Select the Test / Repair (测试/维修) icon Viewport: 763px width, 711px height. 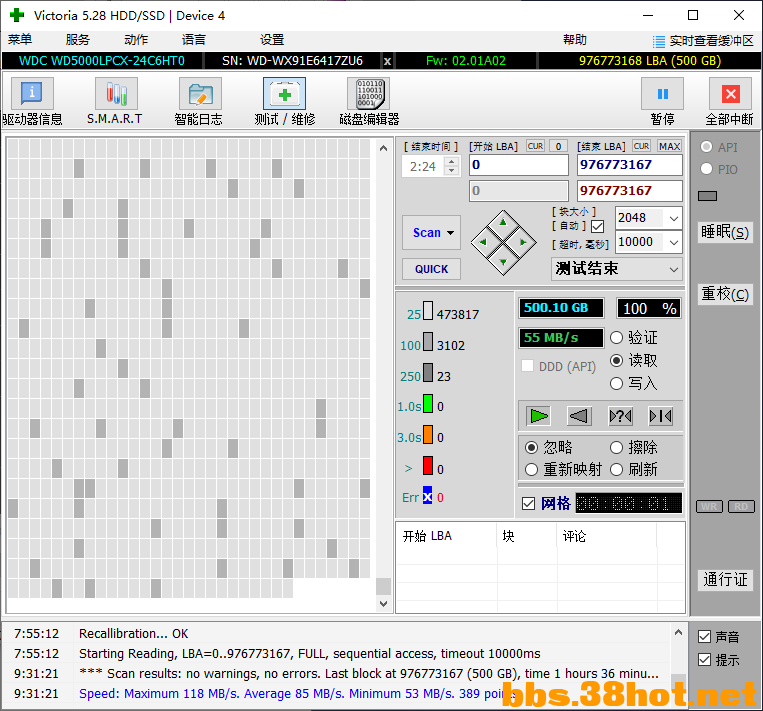284,94
